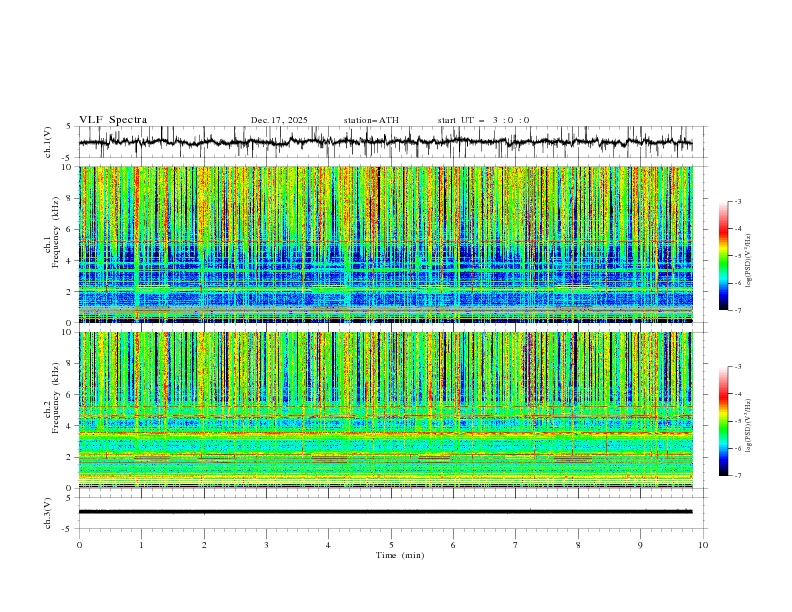
Task: Click the 0 minute tick on the time axis
Action: point(79,545)
